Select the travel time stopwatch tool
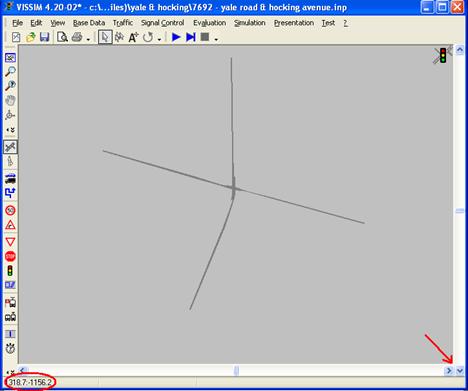This screenshot has width=468, height=391. [10, 348]
